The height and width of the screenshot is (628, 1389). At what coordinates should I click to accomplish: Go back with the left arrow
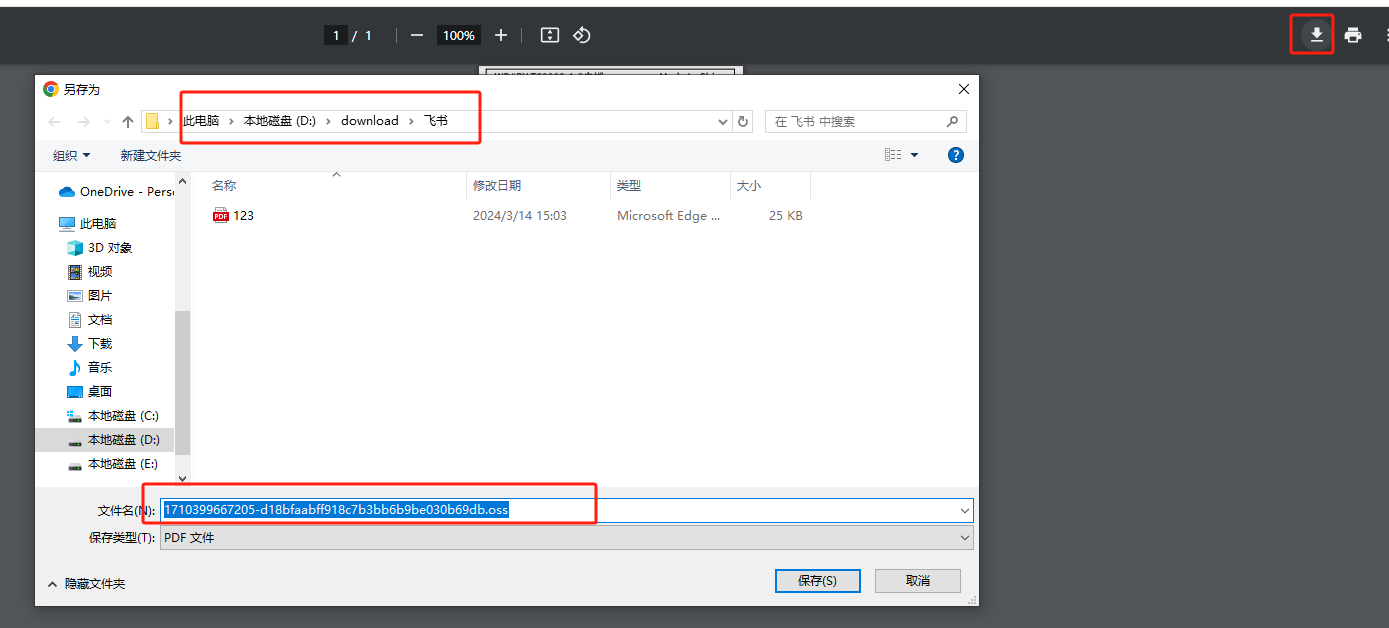tap(56, 121)
